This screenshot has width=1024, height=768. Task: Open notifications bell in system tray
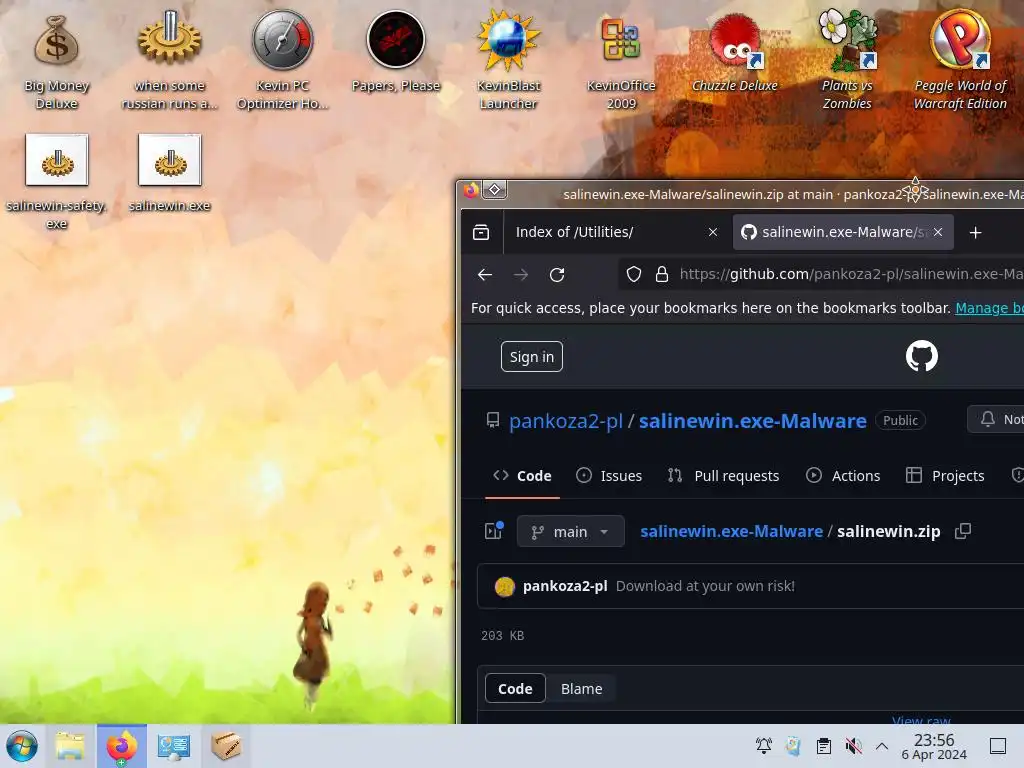[x=763, y=746]
